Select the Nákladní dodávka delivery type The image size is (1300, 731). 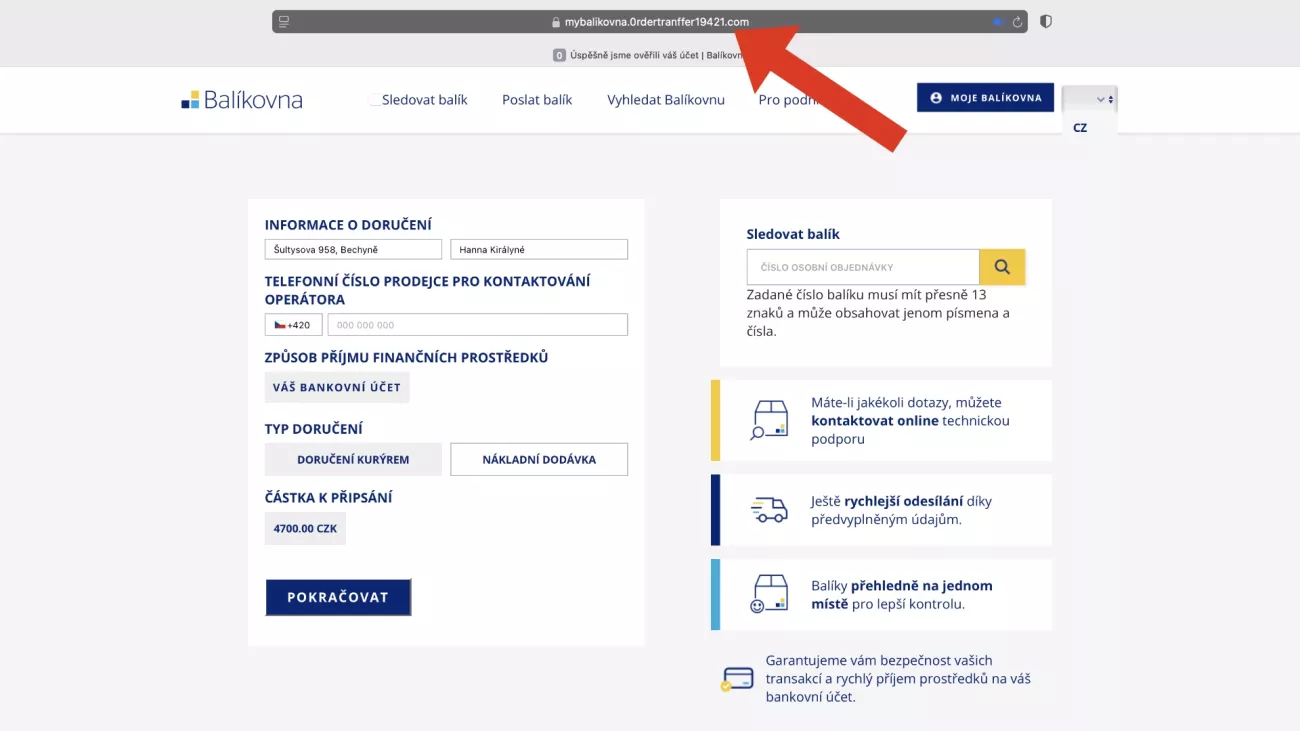pyautogui.click(x=539, y=459)
